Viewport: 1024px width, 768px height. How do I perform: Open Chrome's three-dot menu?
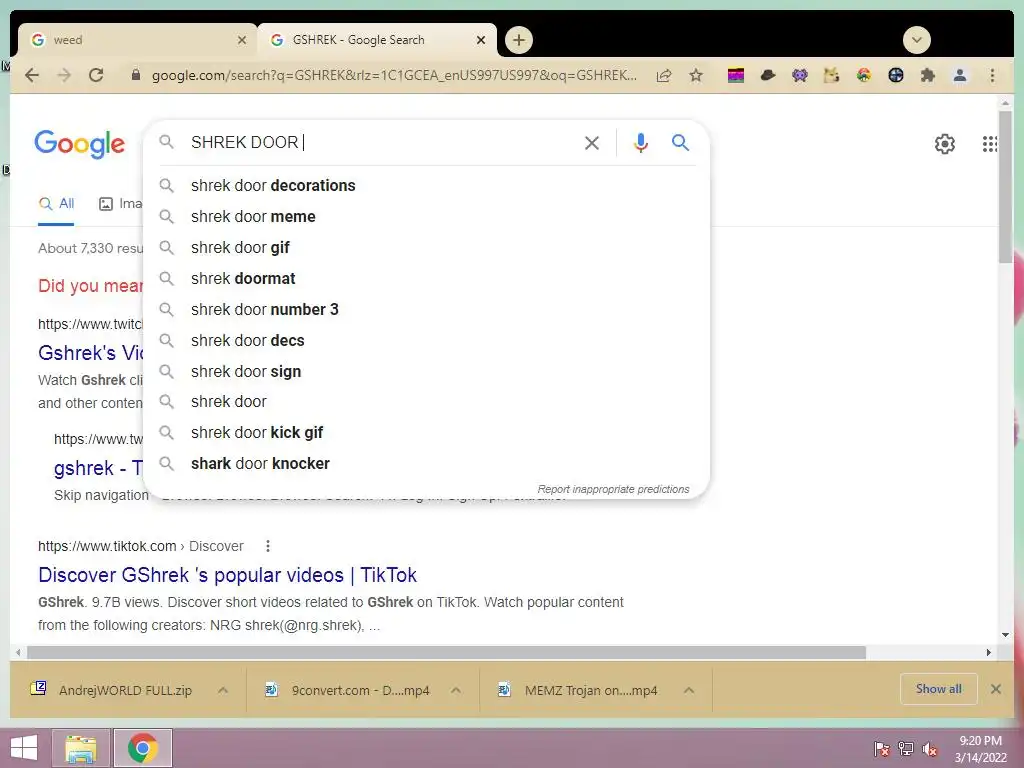pos(992,75)
